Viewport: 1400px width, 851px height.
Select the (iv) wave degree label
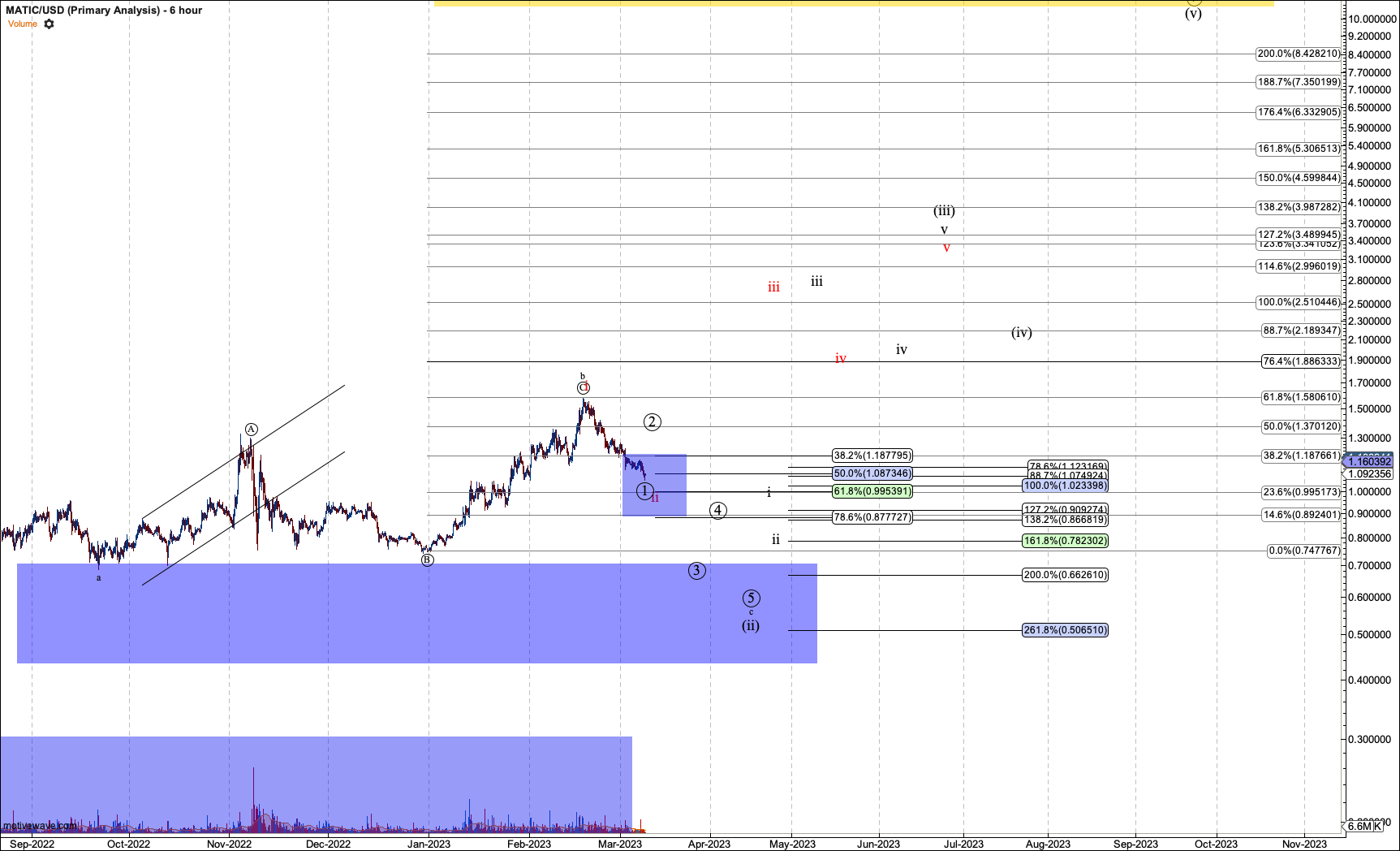(1022, 333)
